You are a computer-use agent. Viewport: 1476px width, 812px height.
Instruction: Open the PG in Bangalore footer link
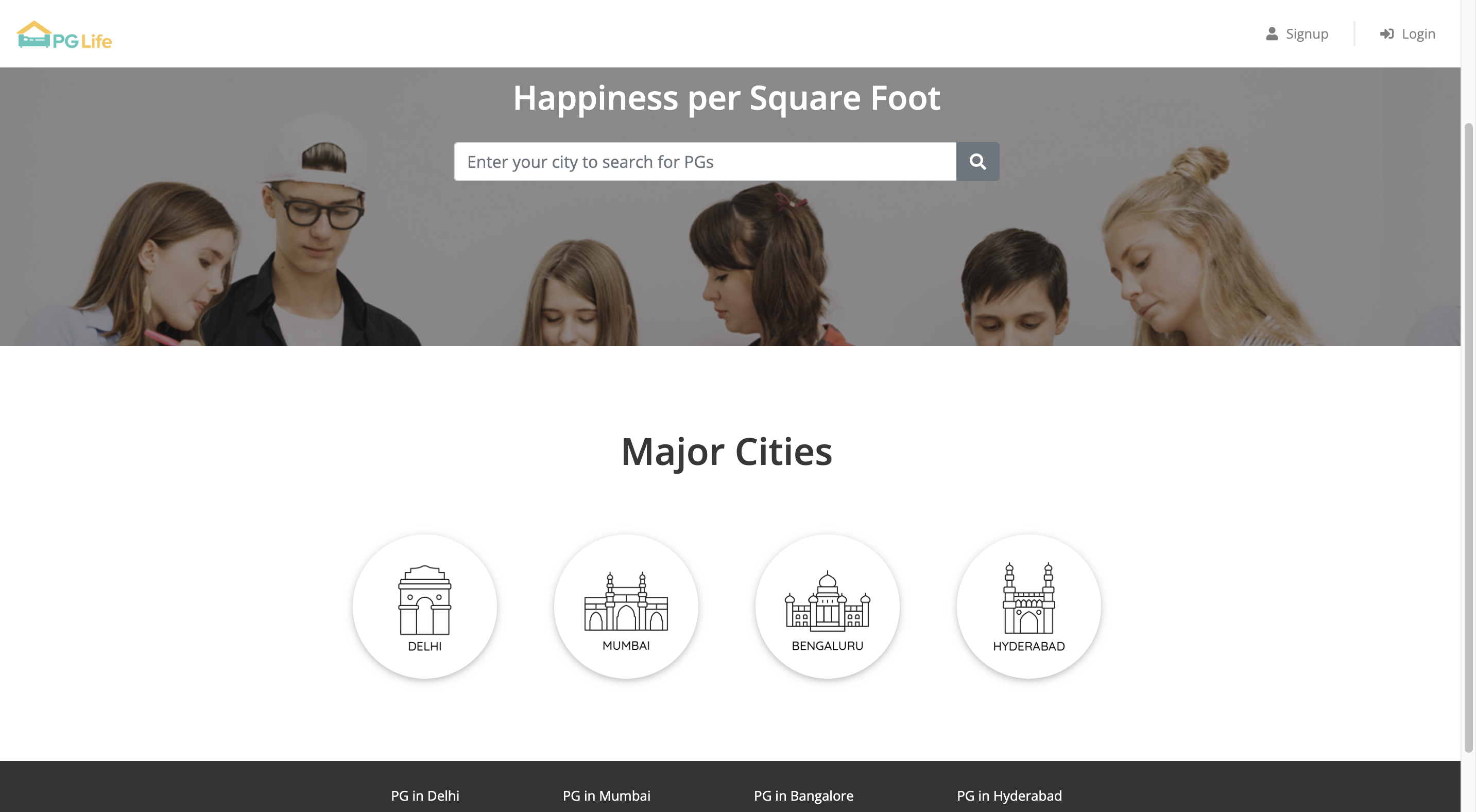click(803, 796)
